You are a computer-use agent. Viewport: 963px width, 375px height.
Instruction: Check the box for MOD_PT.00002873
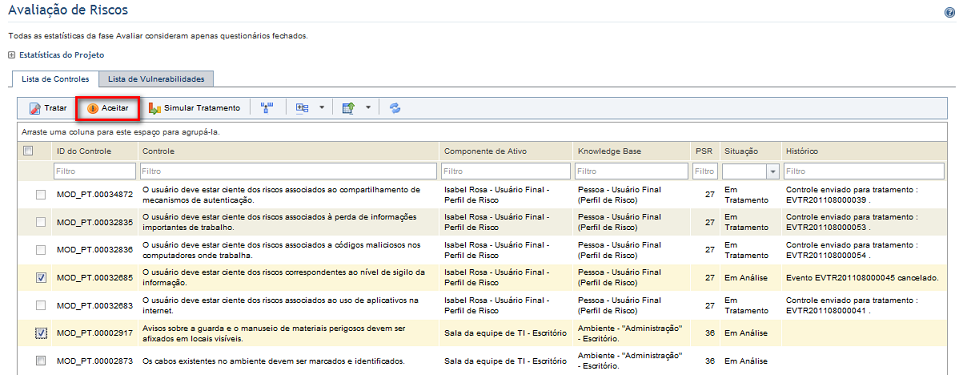pyautogui.click(x=41, y=361)
